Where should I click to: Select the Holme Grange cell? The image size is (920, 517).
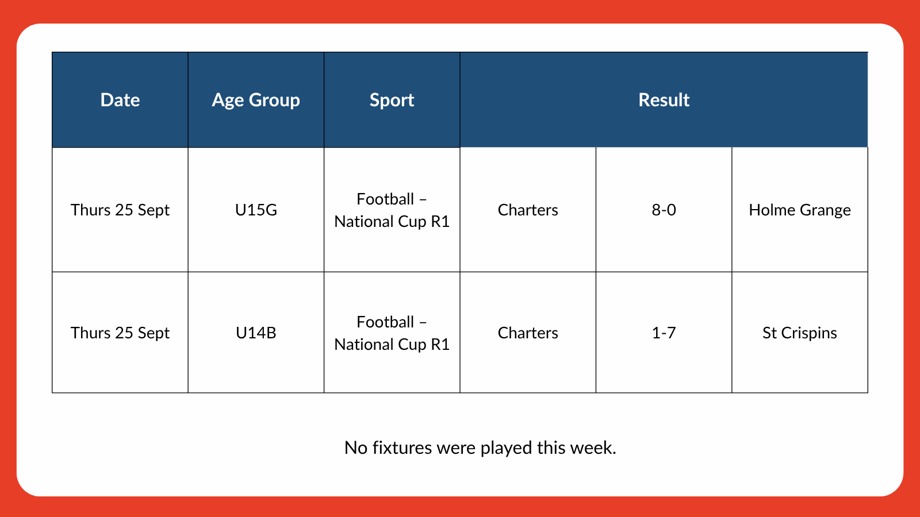pyautogui.click(x=800, y=210)
